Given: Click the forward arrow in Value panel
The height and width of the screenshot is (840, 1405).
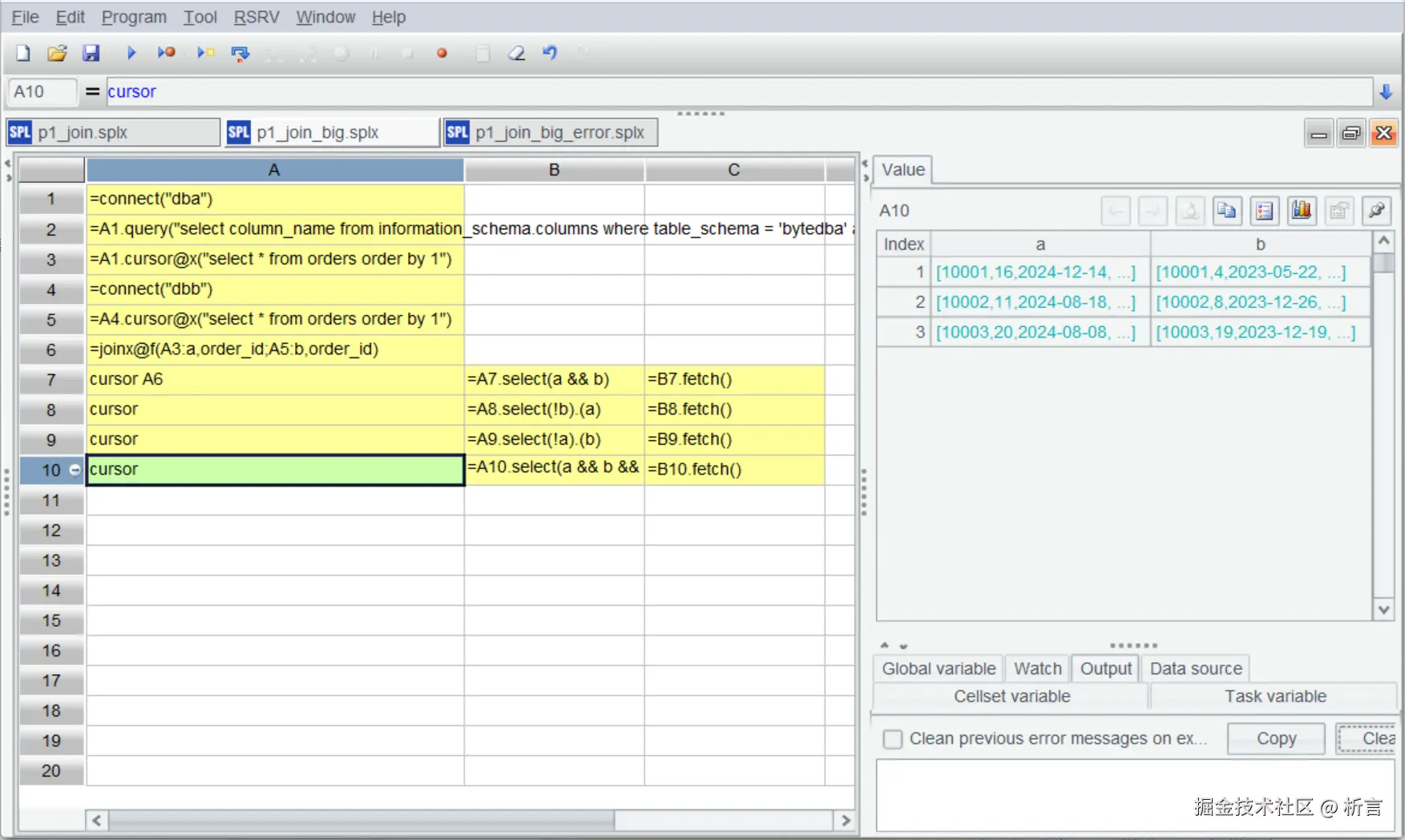Looking at the screenshot, I should (1153, 211).
